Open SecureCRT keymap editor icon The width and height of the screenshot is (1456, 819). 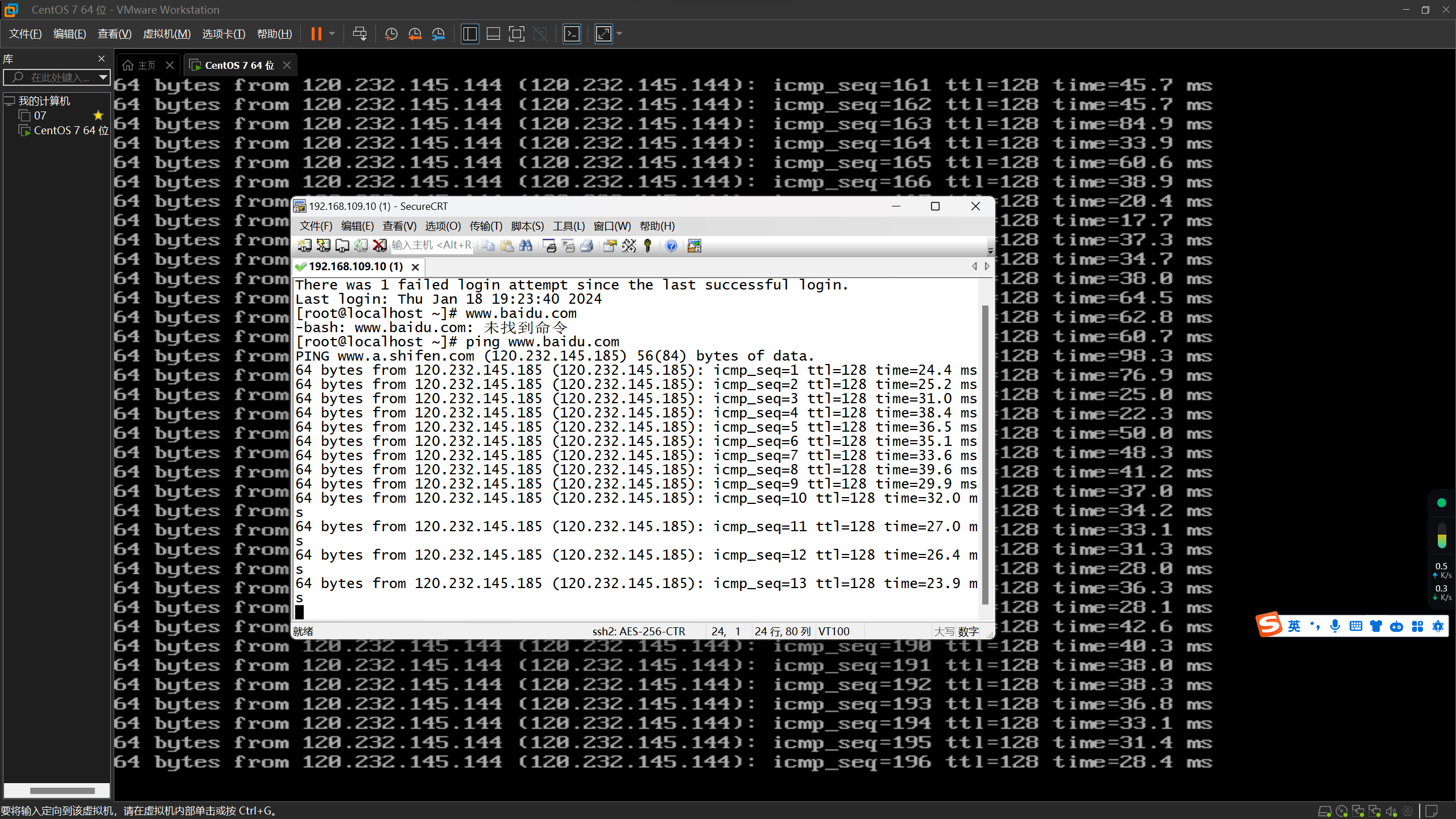(629, 246)
